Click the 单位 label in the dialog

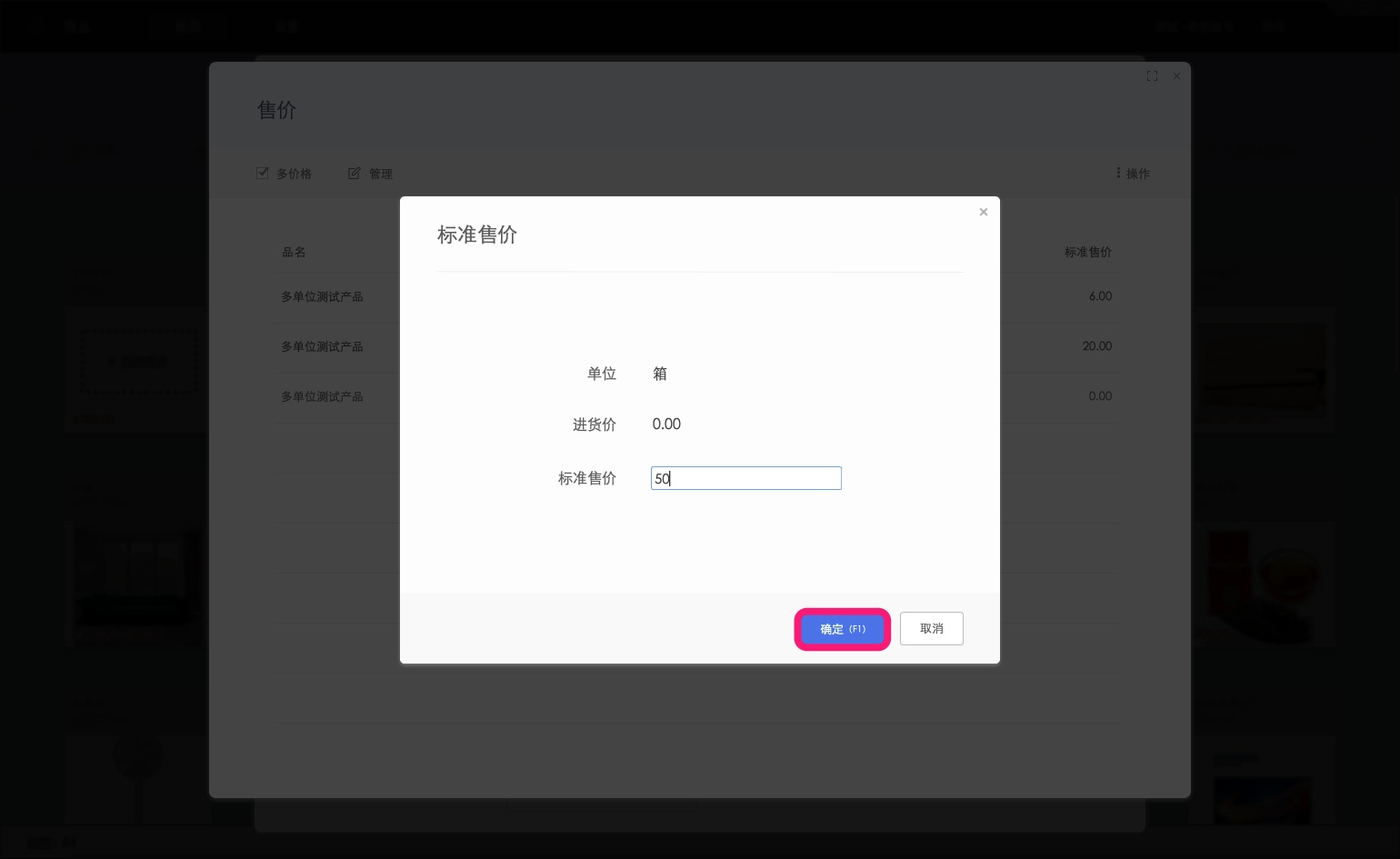point(602,374)
